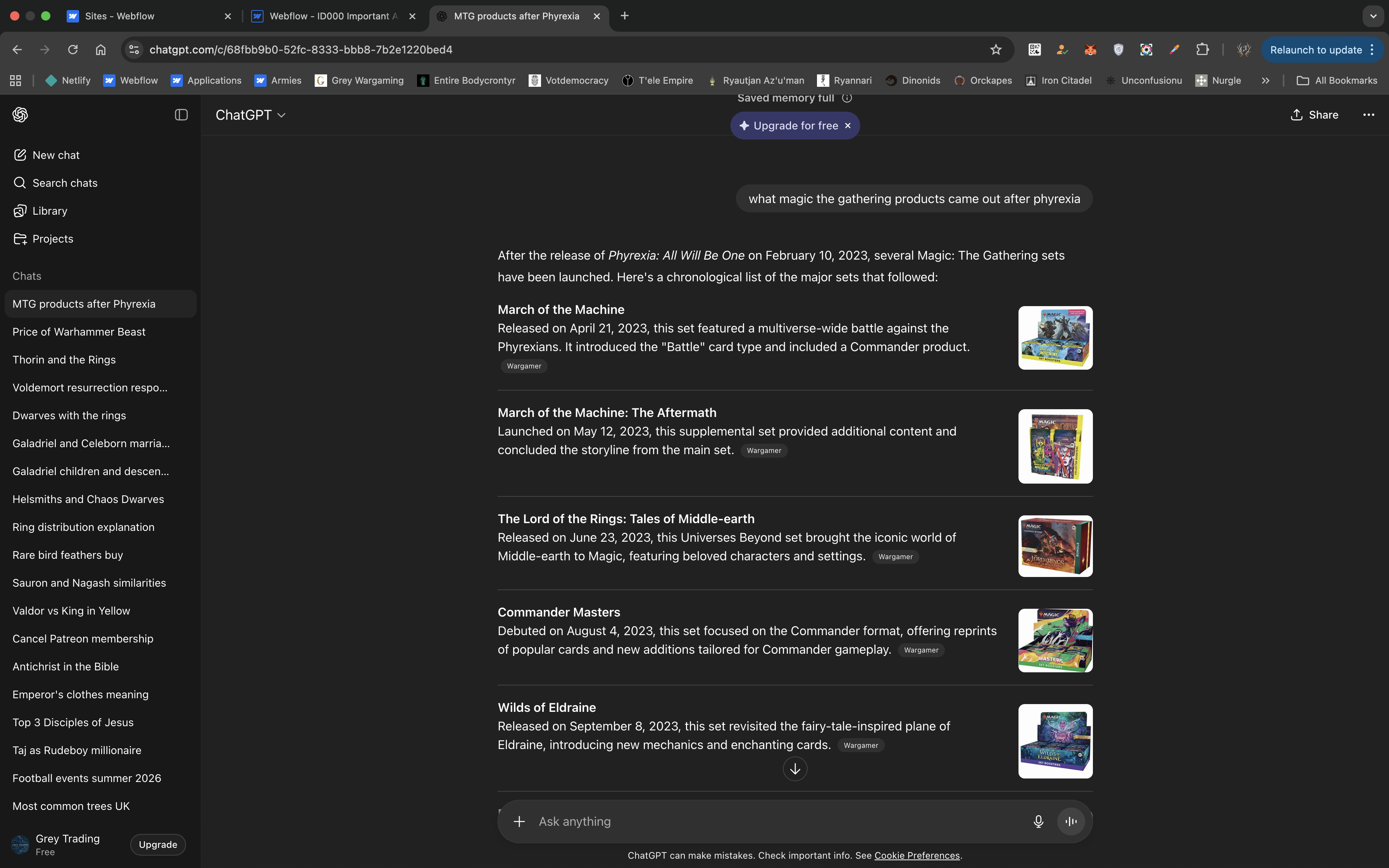Collapse the sidebar with toggle icon
The image size is (1389, 868).
(x=181, y=115)
